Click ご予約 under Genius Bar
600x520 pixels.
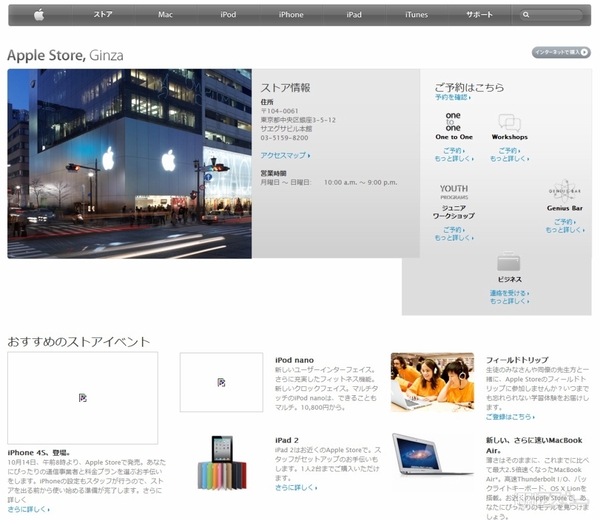[x=565, y=222]
